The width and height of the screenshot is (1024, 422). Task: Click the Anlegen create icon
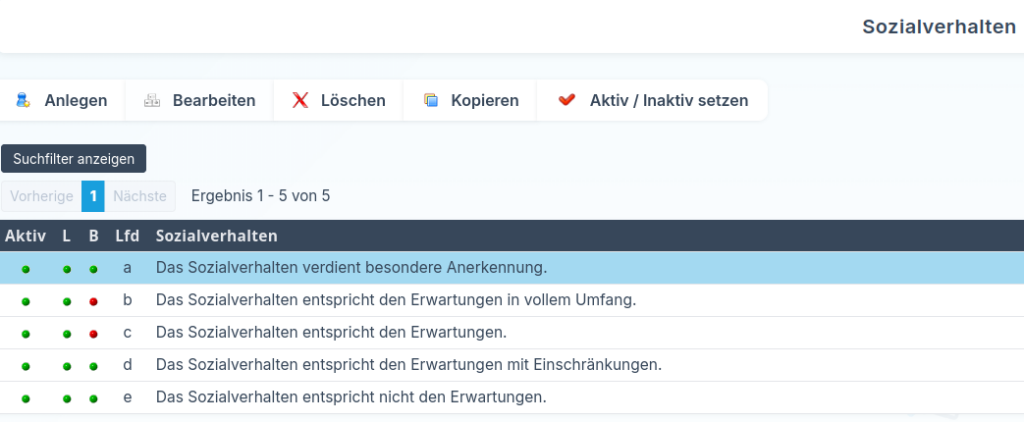[x=22, y=100]
